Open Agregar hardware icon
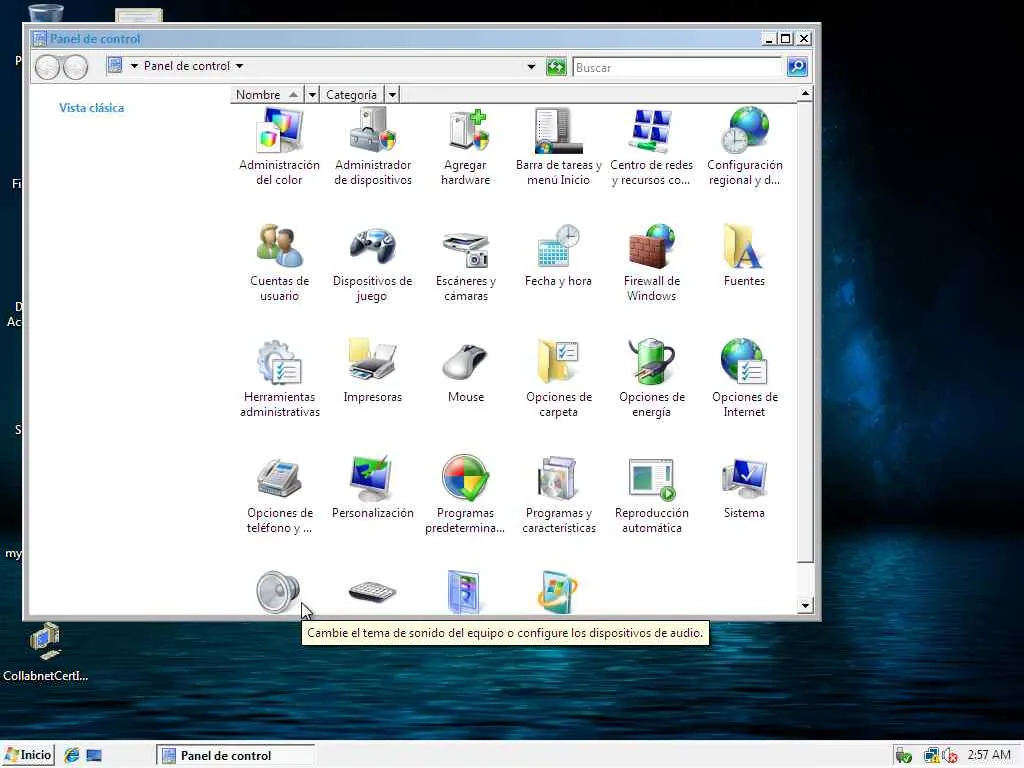 coord(466,131)
